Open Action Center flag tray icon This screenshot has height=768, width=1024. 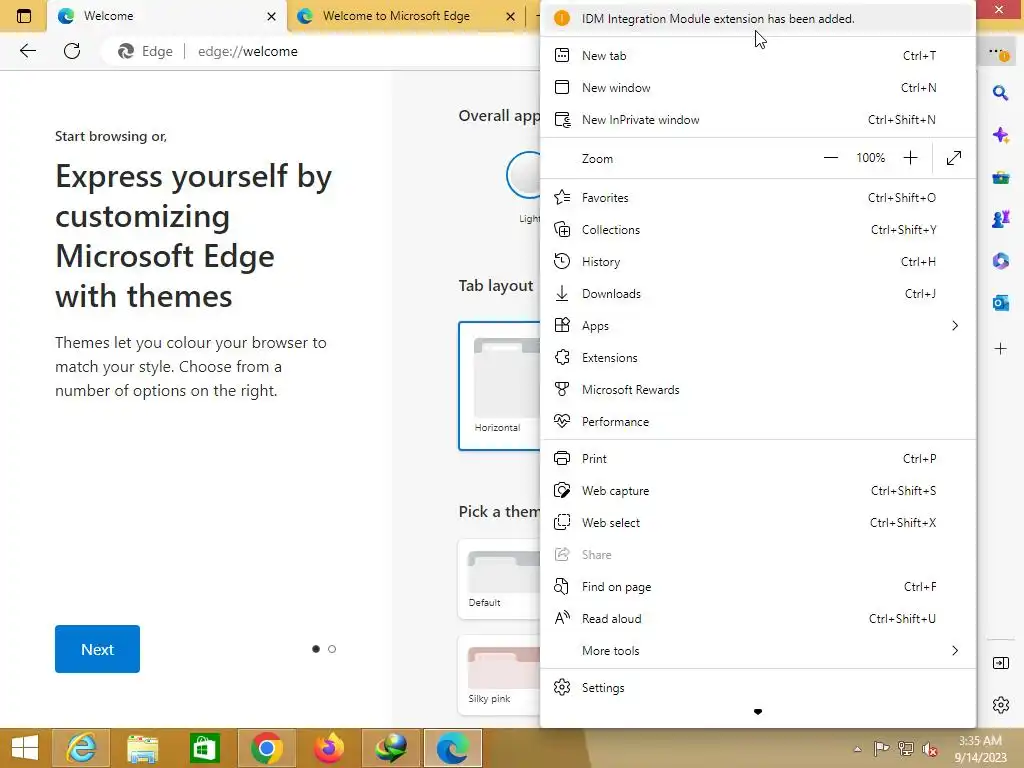coord(881,749)
